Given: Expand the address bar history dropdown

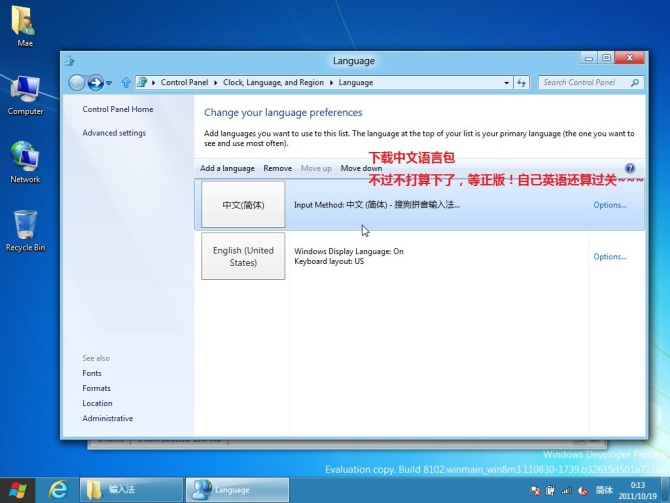Looking at the screenshot, I should point(506,83).
